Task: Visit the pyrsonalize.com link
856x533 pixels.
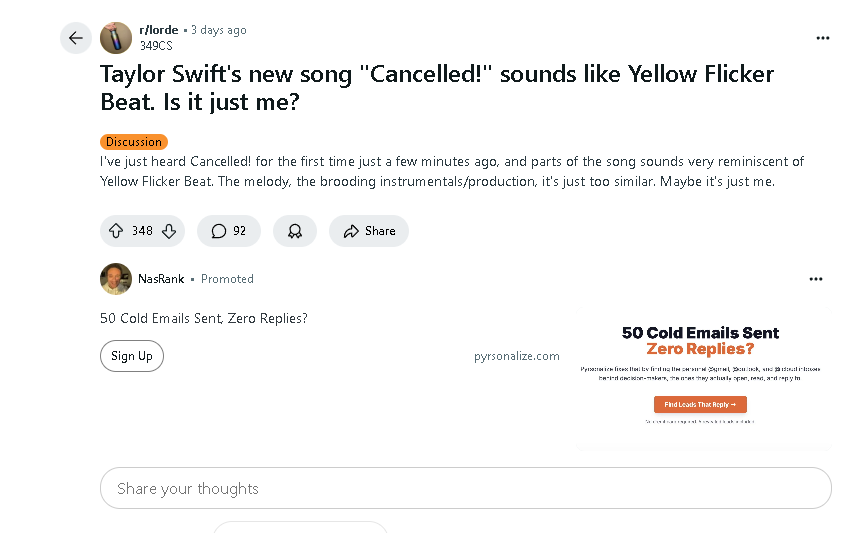Action: tap(517, 356)
